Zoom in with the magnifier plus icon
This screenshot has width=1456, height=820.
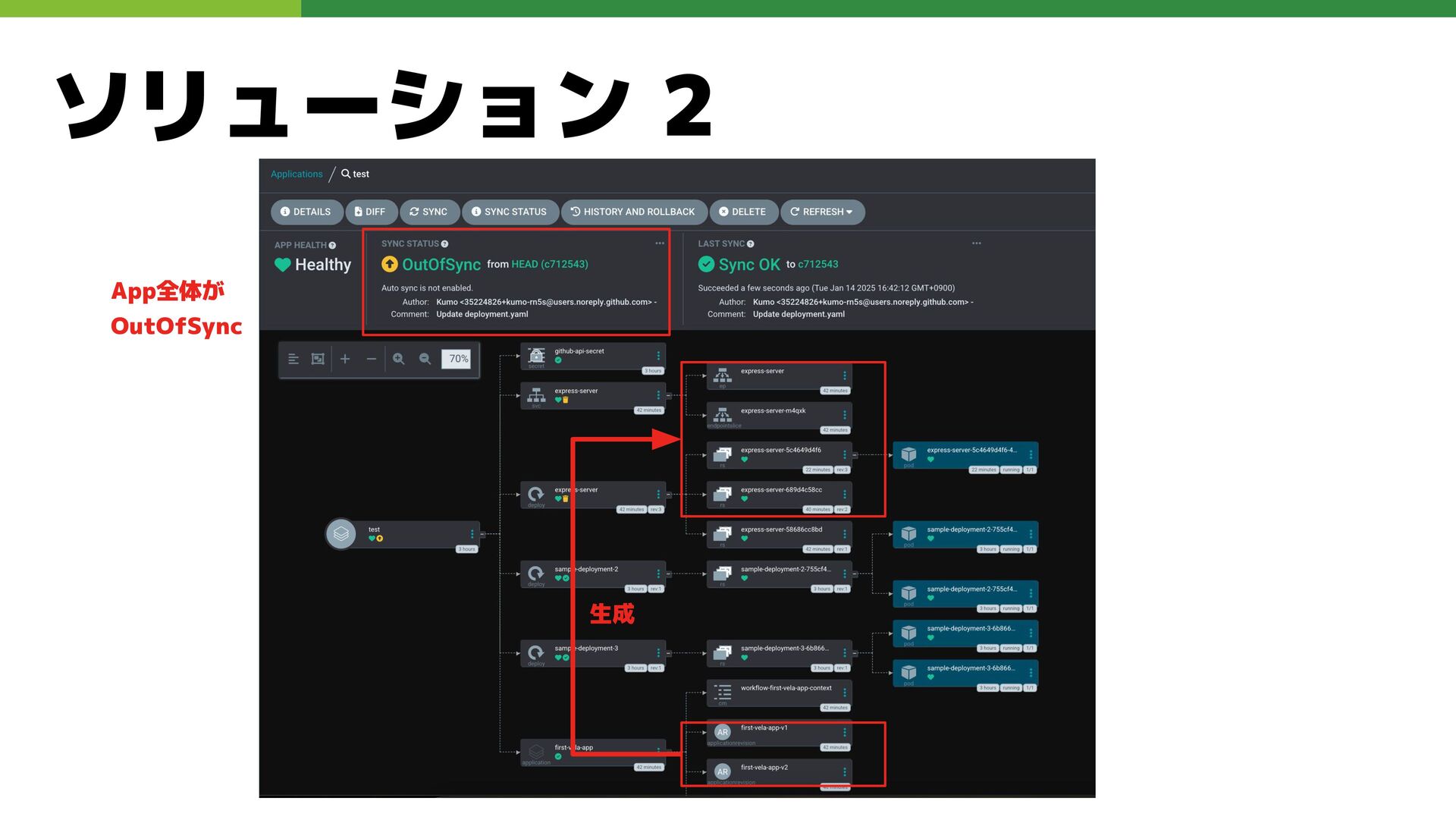click(399, 359)
